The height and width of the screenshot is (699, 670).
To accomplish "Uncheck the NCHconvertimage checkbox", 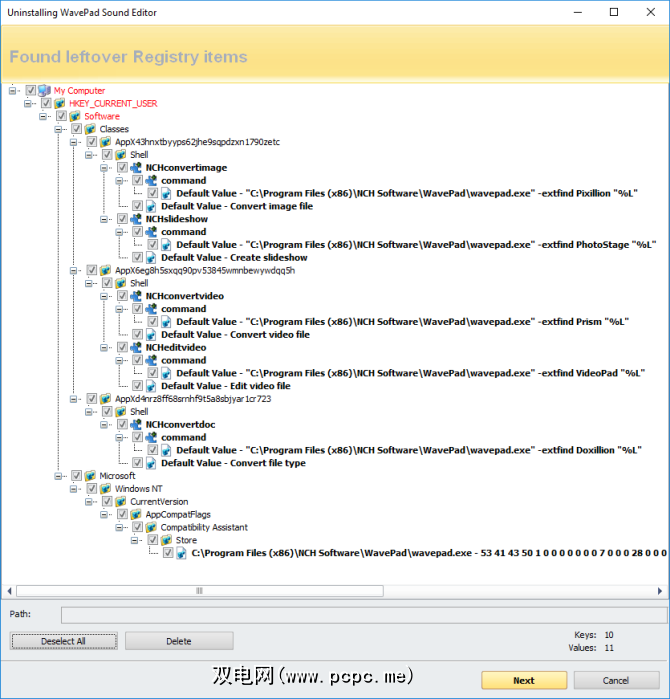I will [122, 168].
